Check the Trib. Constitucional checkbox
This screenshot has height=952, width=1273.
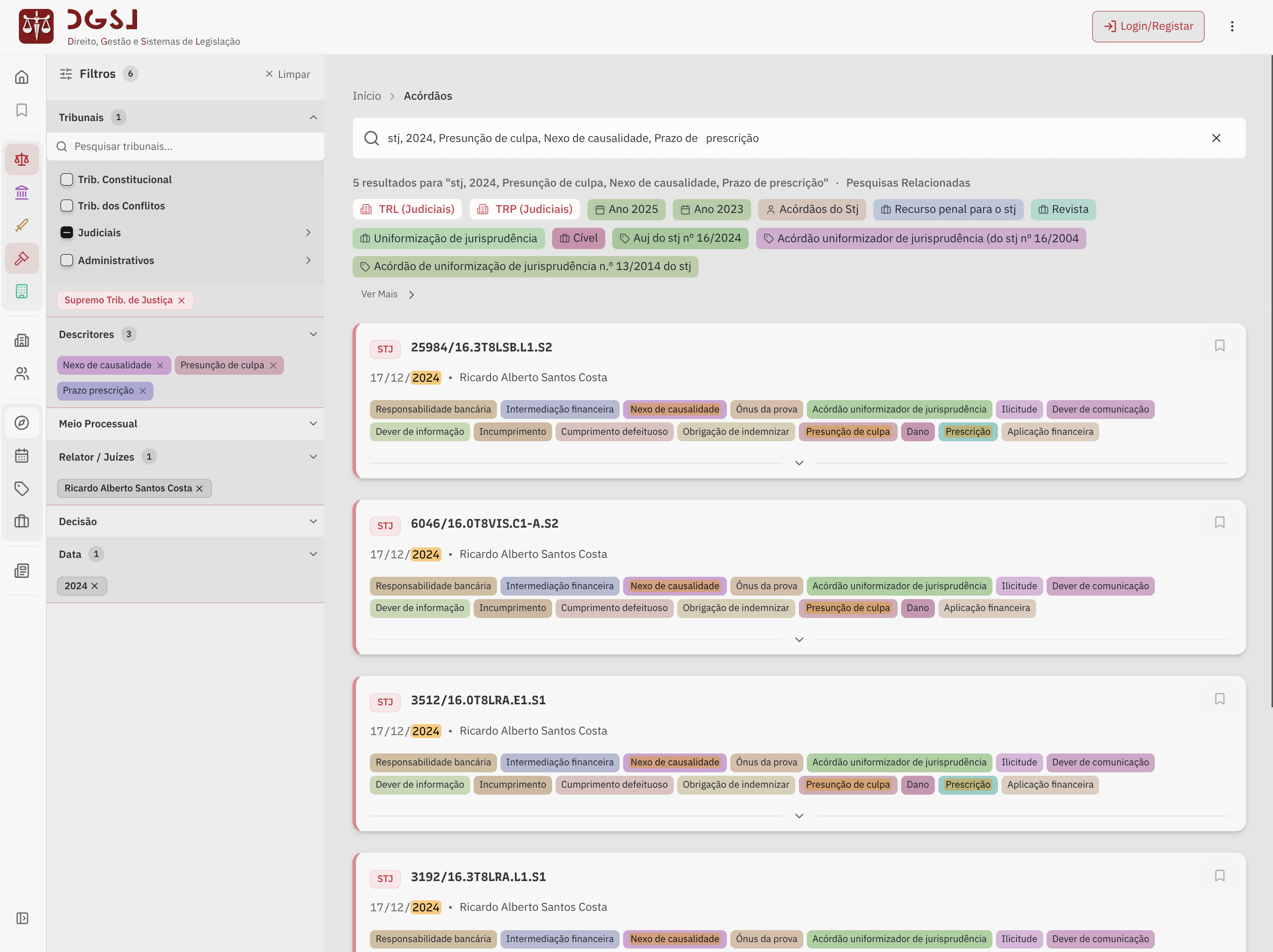point(67,180)
